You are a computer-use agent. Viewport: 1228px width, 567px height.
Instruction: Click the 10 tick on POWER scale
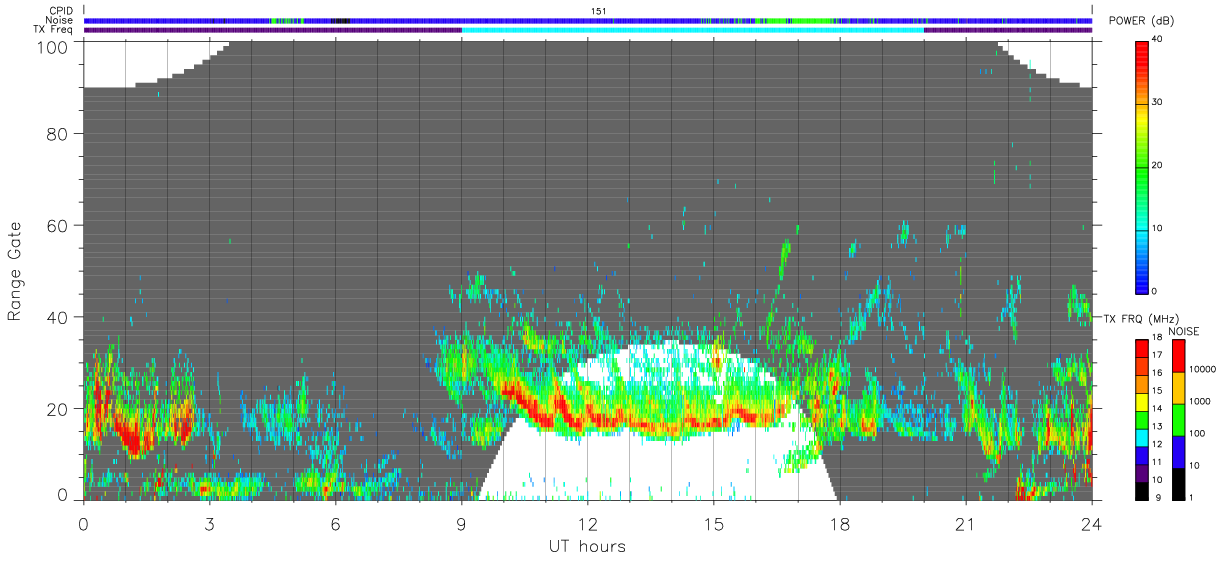[1157, 228]
